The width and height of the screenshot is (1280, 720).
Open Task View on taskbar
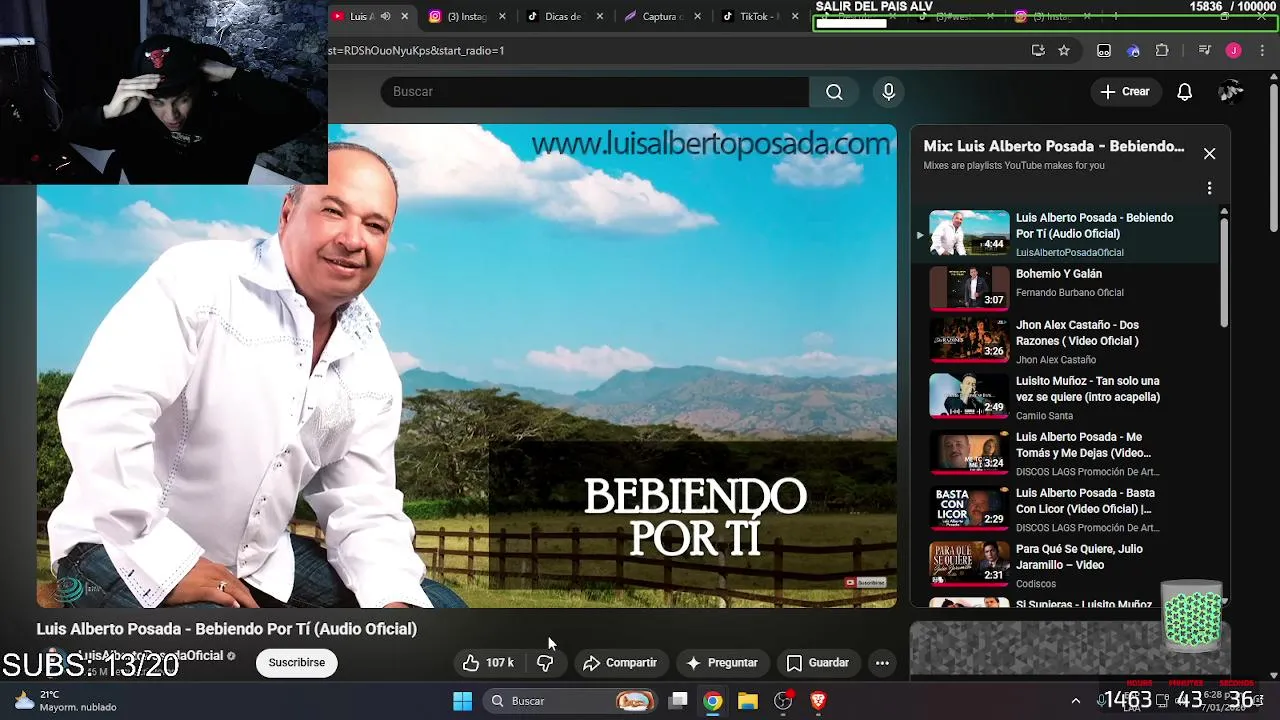[x=678, y=701]
